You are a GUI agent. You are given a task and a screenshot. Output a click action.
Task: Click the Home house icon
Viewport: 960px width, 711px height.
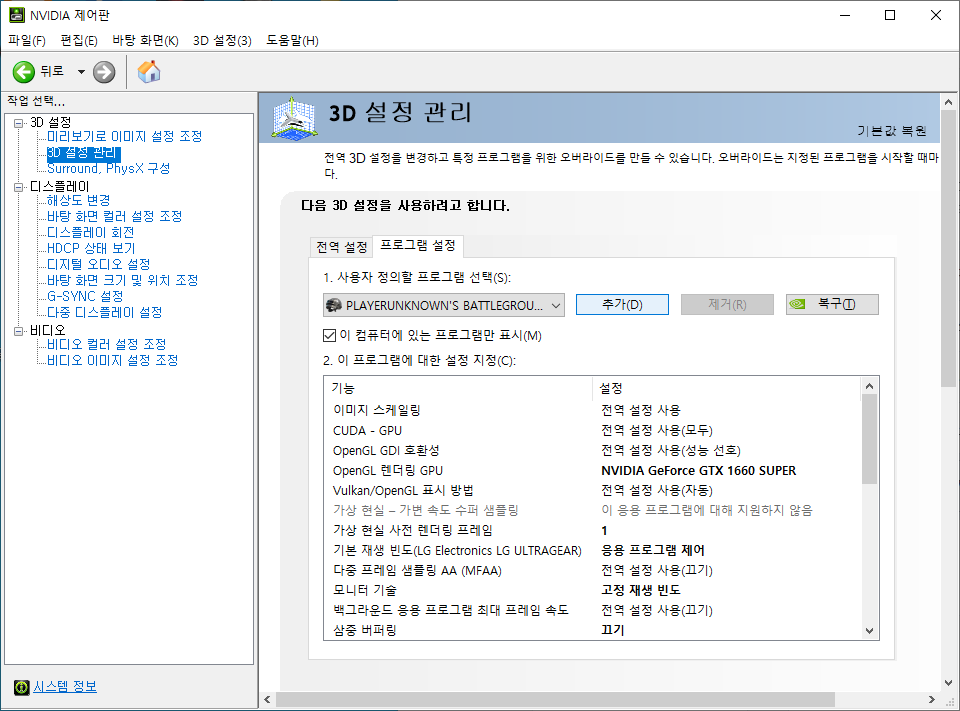[149, 72]
